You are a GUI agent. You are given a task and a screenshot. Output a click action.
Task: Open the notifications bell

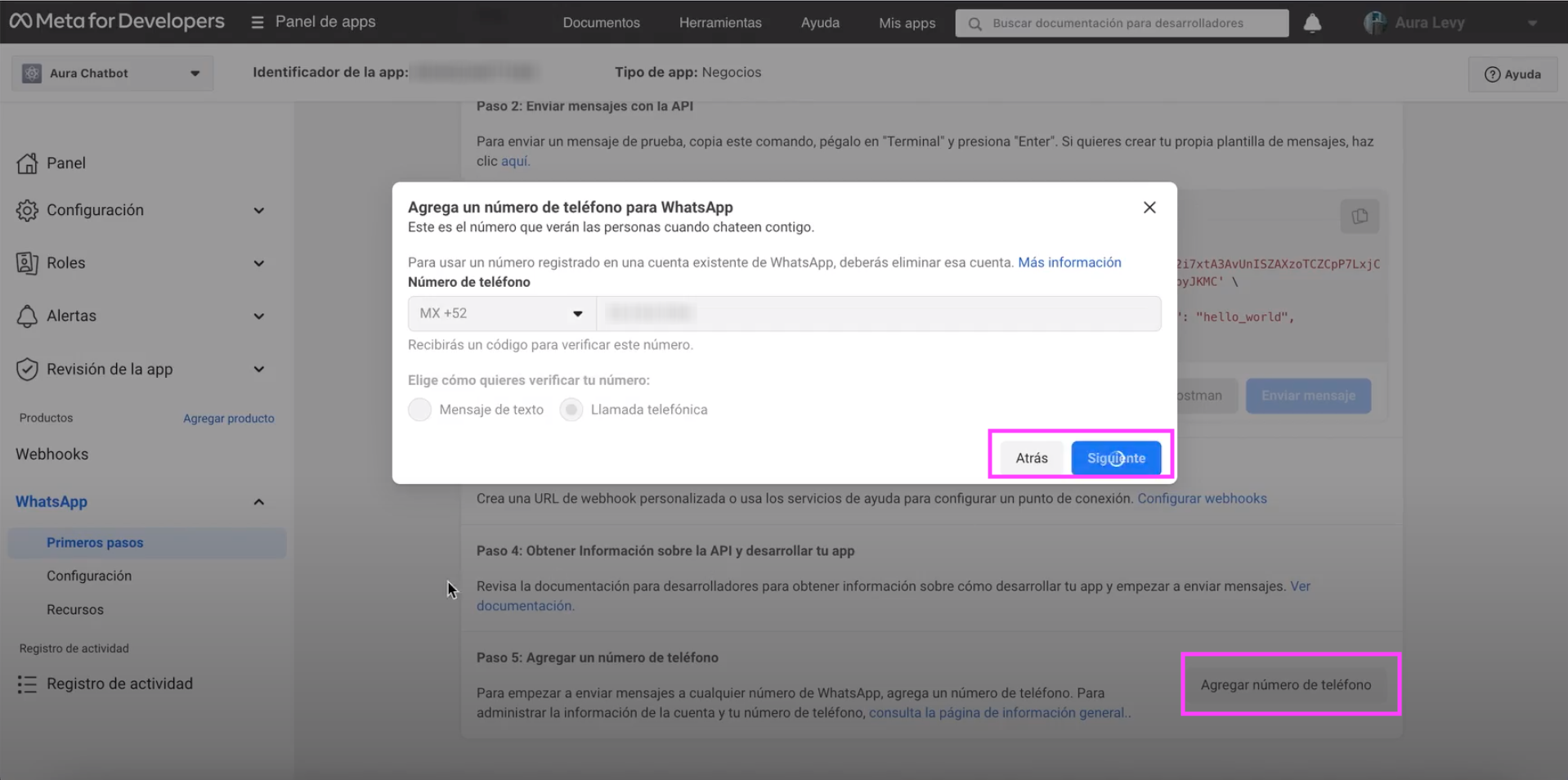[1312, 23]
